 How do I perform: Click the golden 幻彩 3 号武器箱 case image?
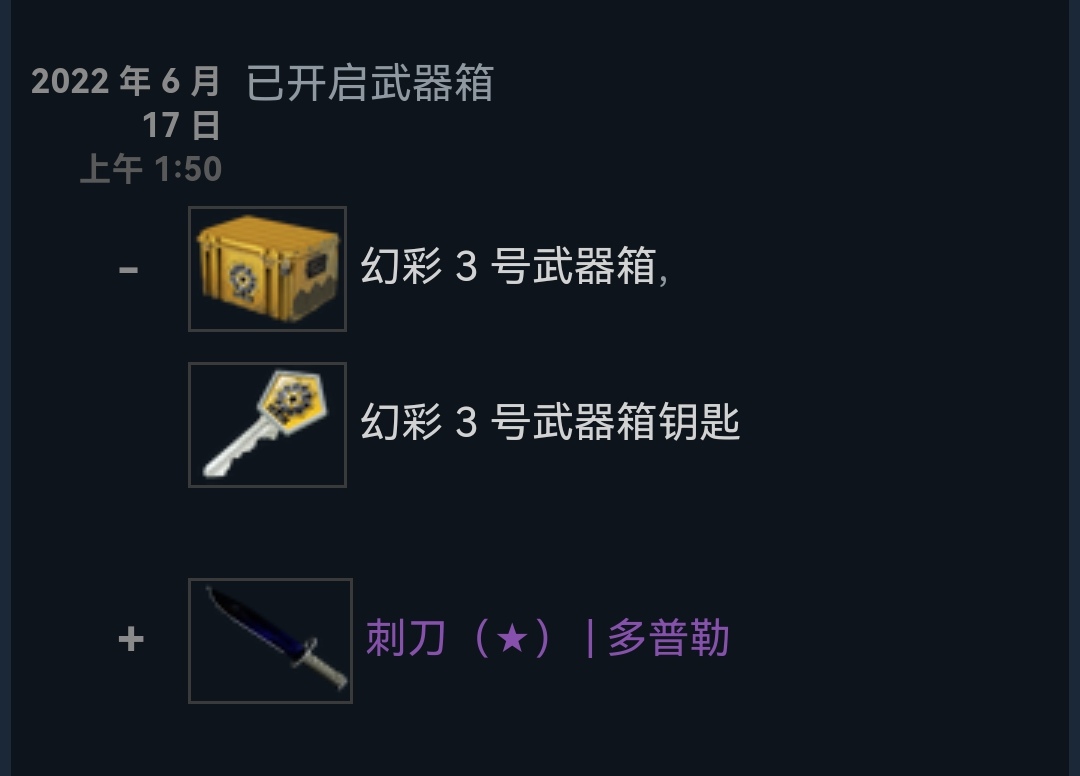[267, 269]
